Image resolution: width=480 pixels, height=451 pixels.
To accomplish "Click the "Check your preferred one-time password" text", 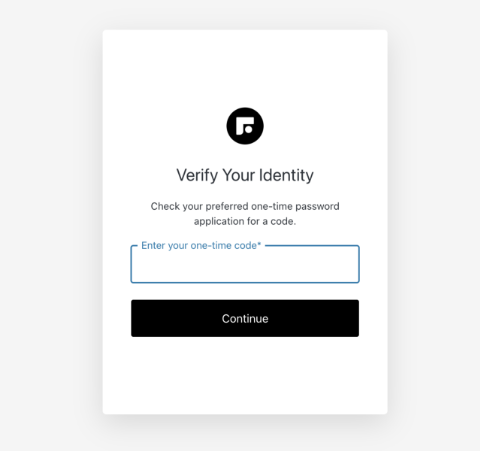I will 245,206.
